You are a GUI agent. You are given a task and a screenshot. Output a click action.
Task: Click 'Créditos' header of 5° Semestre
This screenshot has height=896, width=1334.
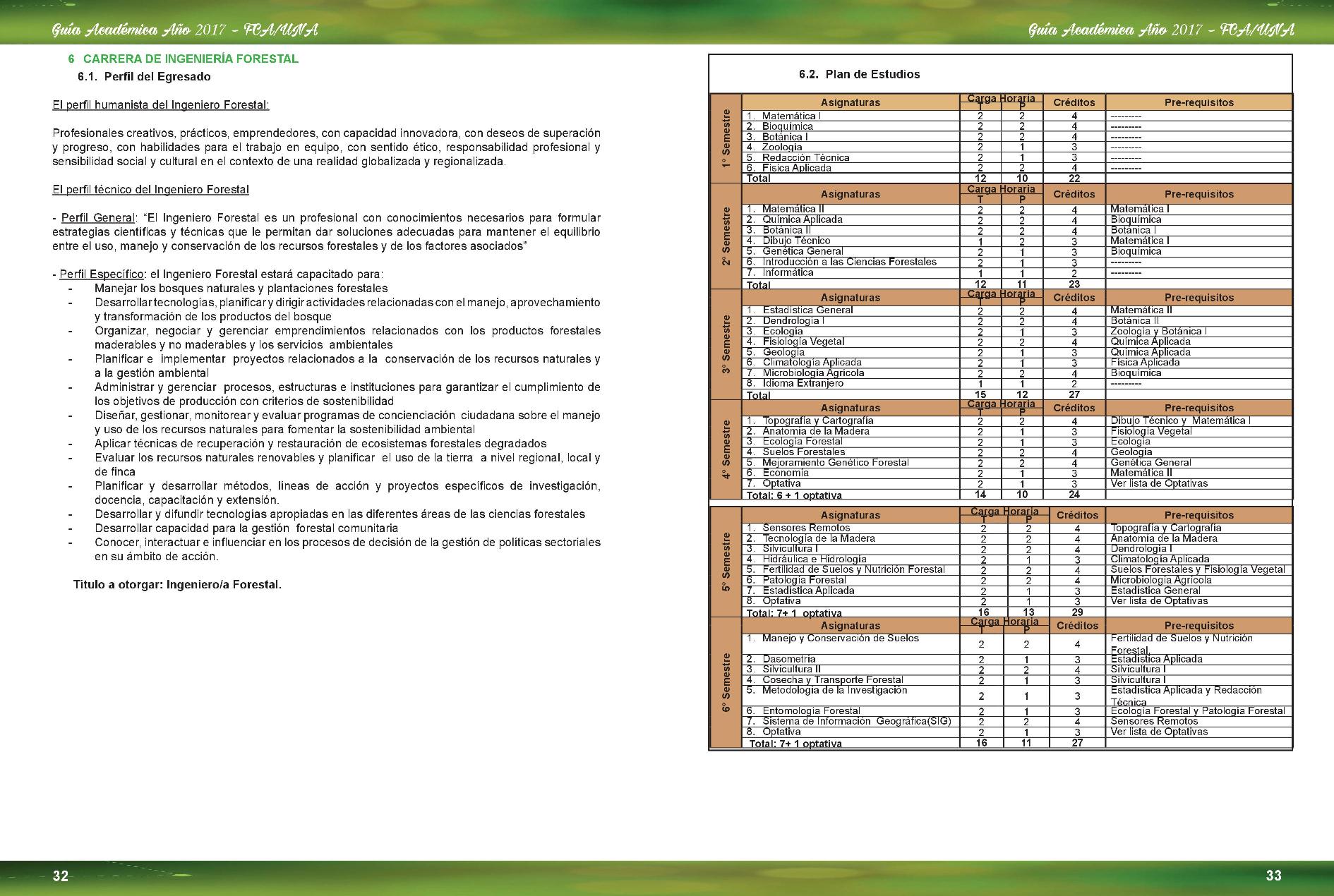click(1077, 516)
